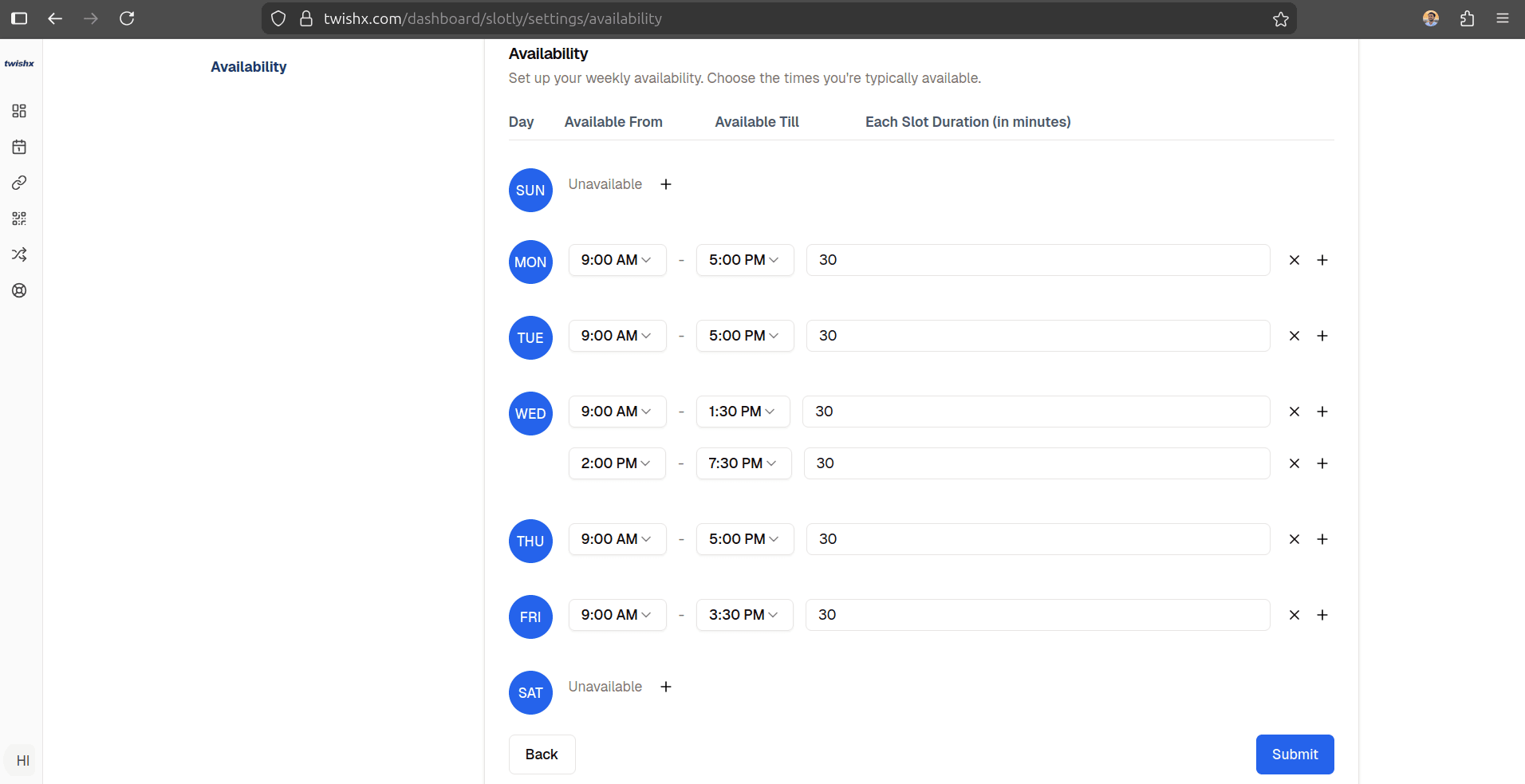
Task: Edit Friday's slot duration field
Action: [1038, 615]
